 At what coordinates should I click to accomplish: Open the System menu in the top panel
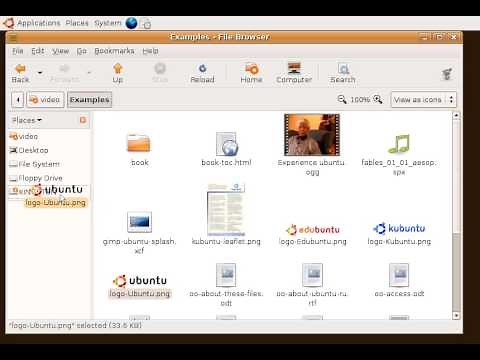[x=108, y=23]
